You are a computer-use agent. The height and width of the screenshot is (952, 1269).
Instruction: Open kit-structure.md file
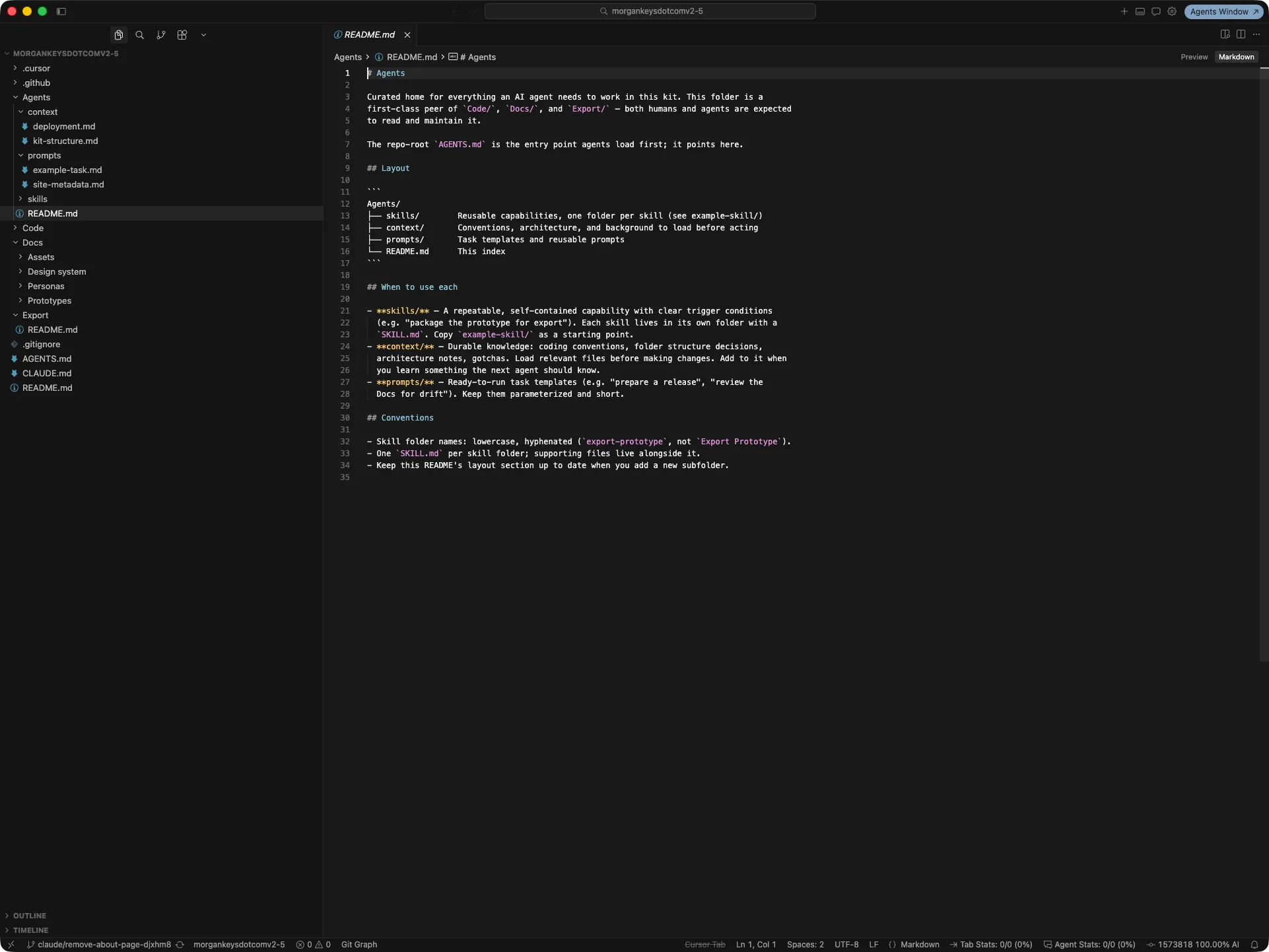[x=65, y=141]
